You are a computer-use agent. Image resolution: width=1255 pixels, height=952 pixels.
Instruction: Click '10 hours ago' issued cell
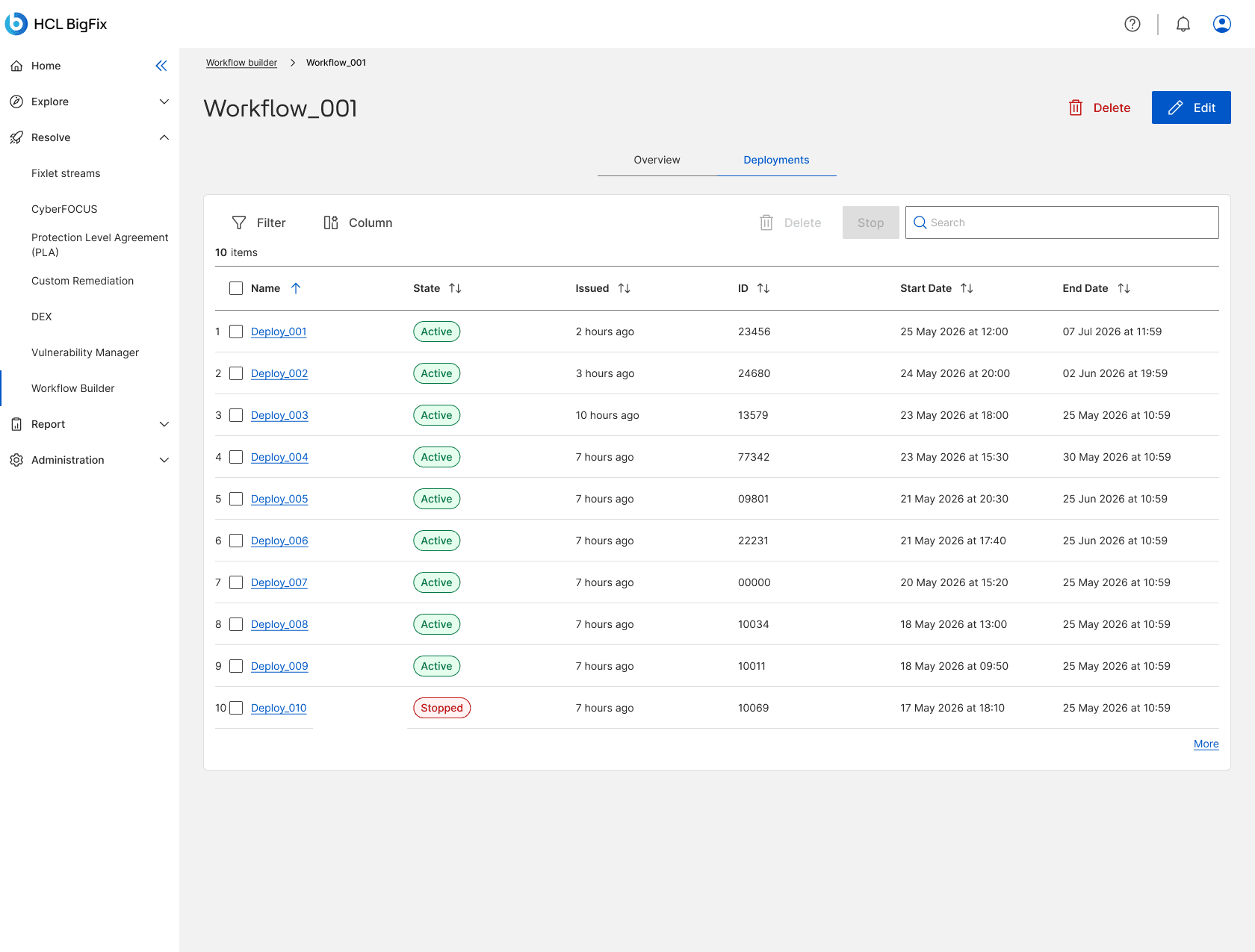click(607, 415)
